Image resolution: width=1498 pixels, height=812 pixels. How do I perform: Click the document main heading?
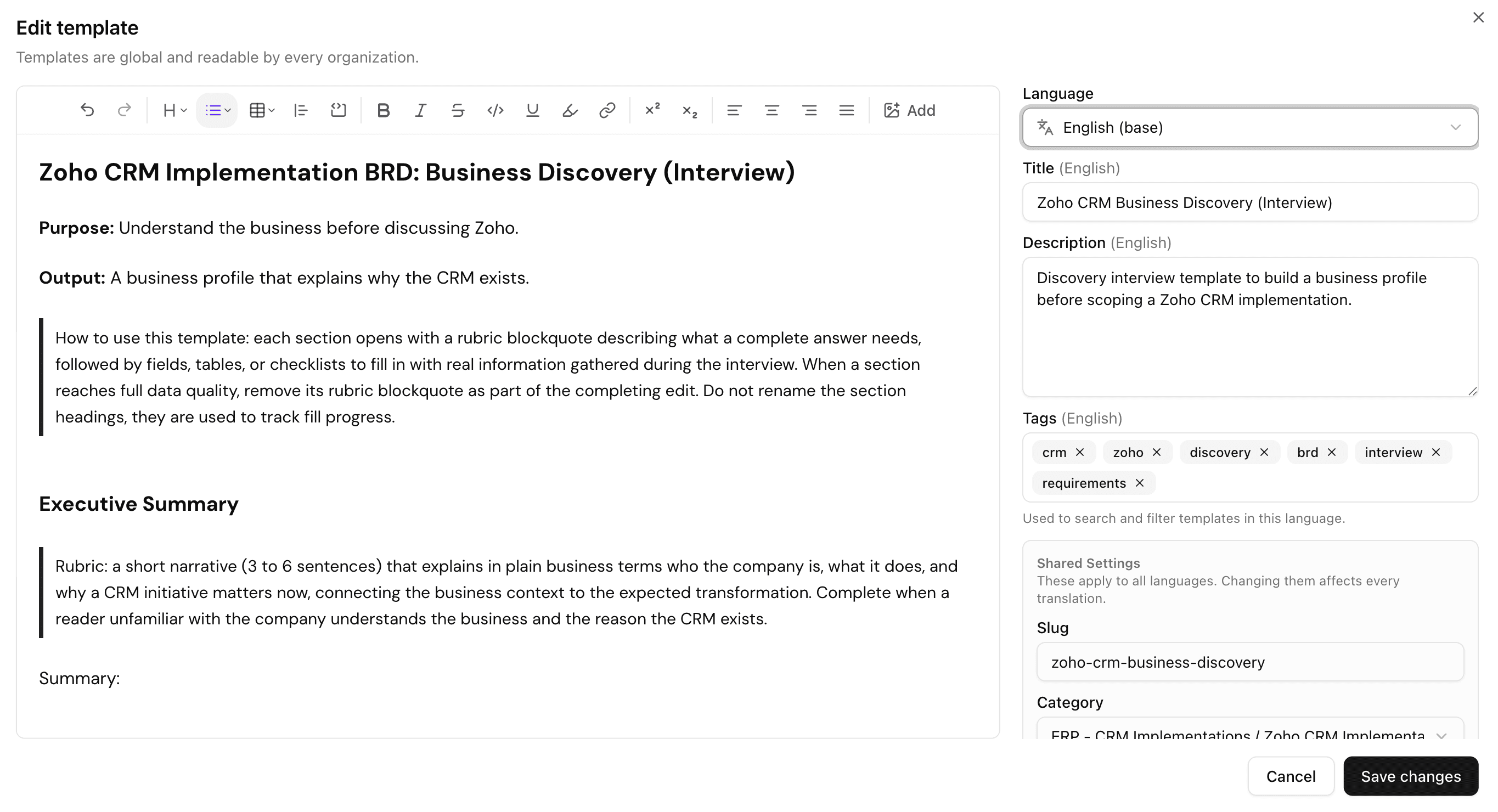point(416,172)
